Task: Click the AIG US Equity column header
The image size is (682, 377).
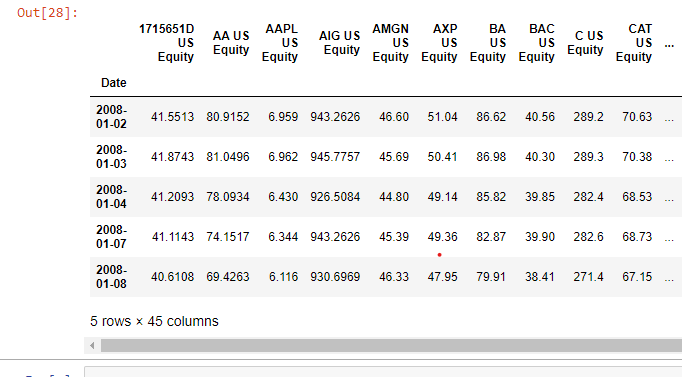Action: click(339, 43)
